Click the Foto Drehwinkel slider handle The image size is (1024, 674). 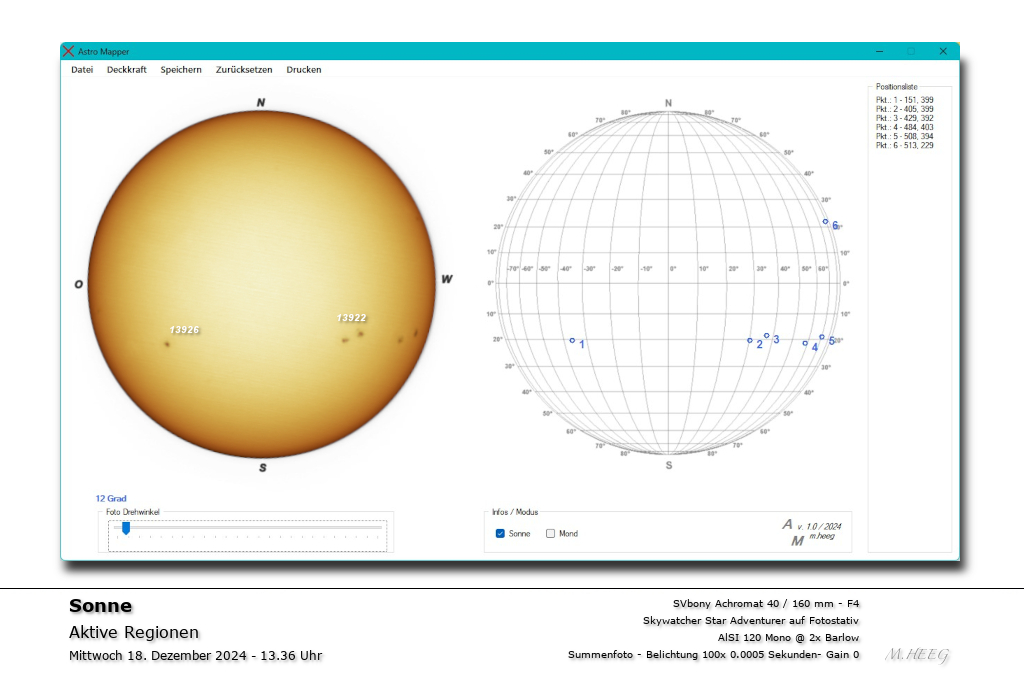[x=125, y=529]
